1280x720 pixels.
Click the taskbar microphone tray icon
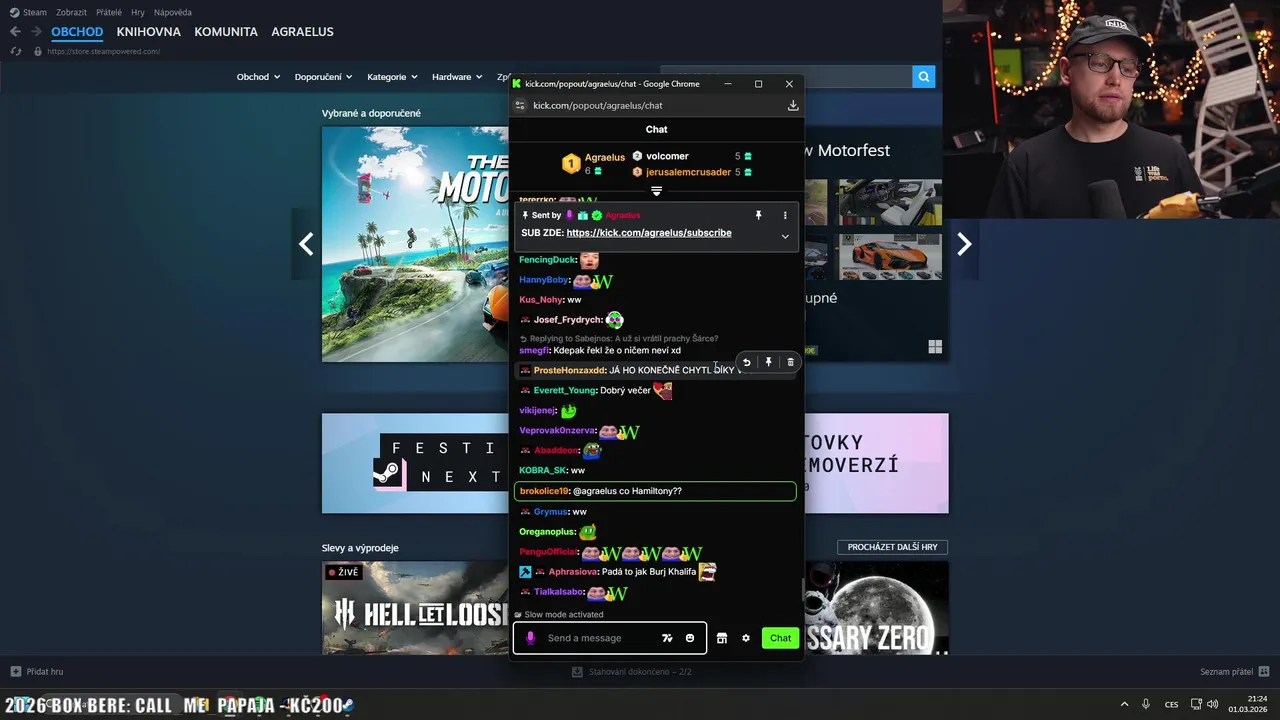[1146, 704]
